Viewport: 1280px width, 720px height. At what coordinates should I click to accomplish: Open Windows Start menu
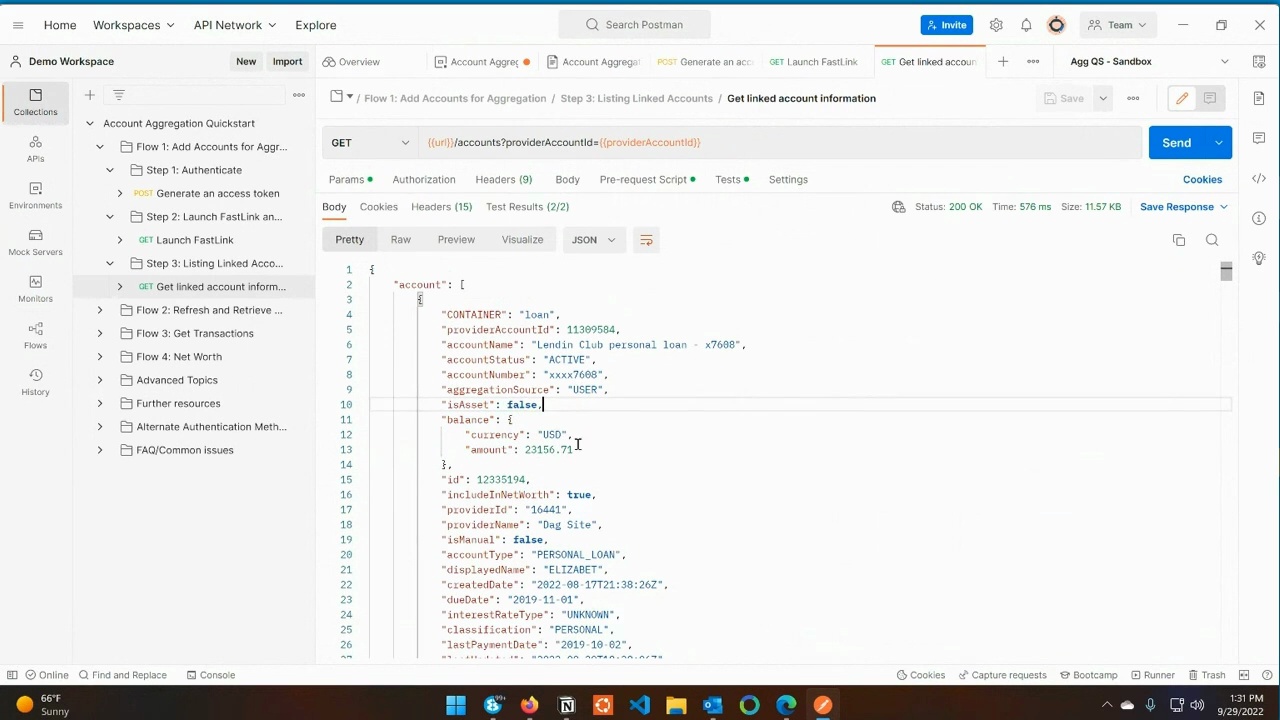(x=456, y=705)
